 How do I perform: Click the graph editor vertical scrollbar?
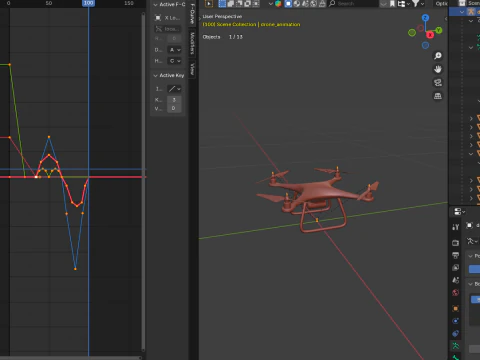[x=143, y=182]
